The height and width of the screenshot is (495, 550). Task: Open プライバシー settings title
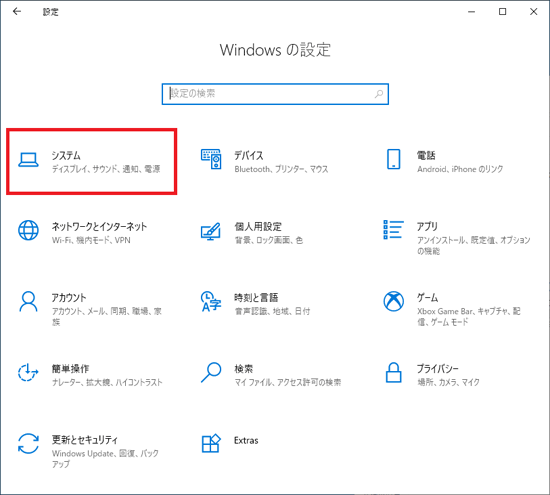click(437, 368)
